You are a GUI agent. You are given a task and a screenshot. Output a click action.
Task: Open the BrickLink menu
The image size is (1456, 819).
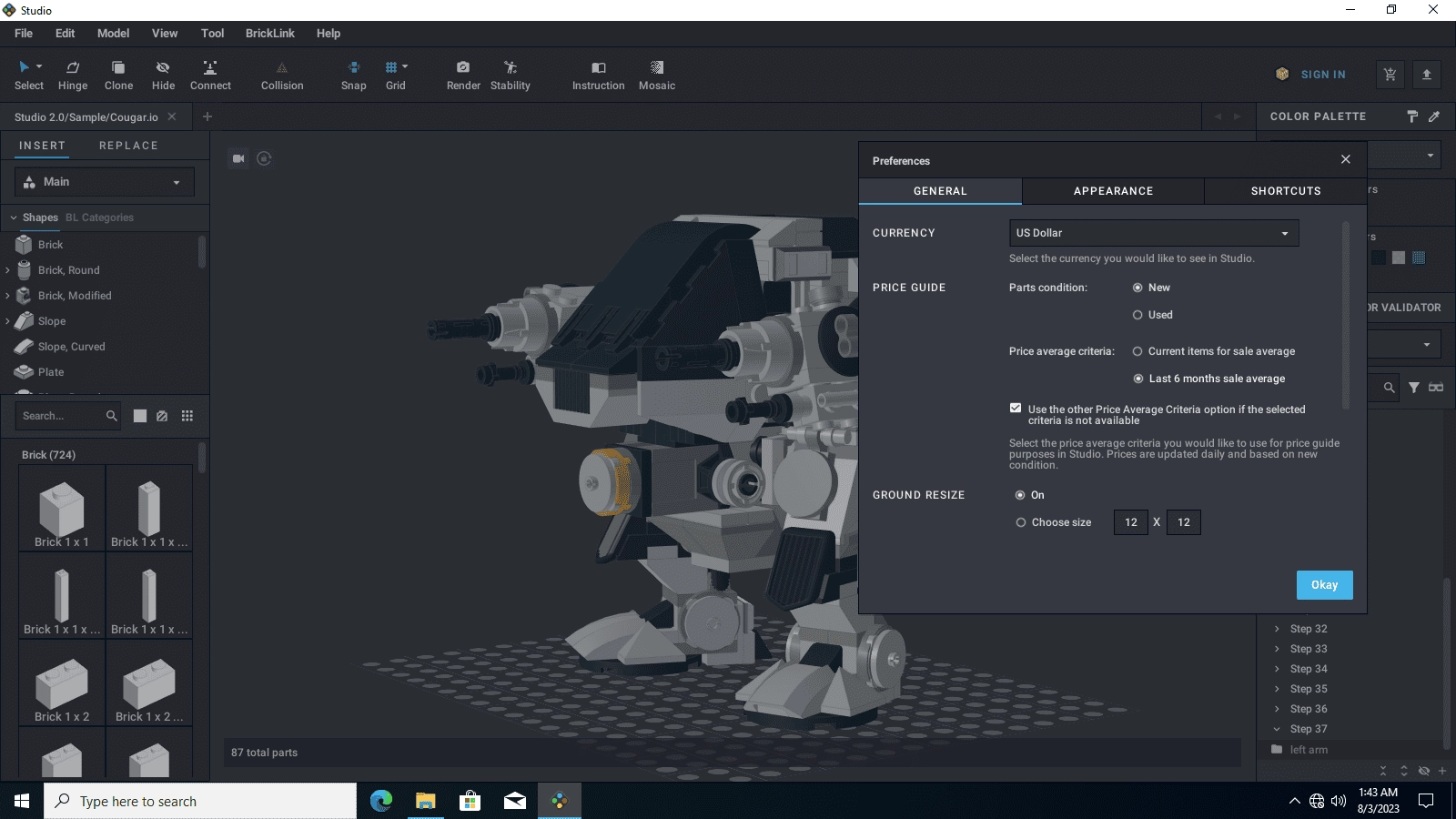click(269, 34)
